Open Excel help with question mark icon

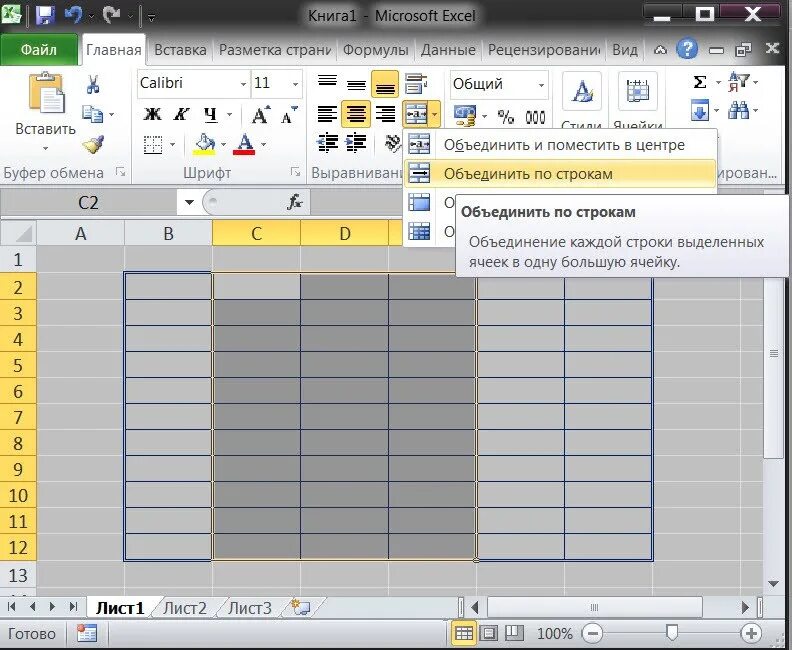click(687, 49)
